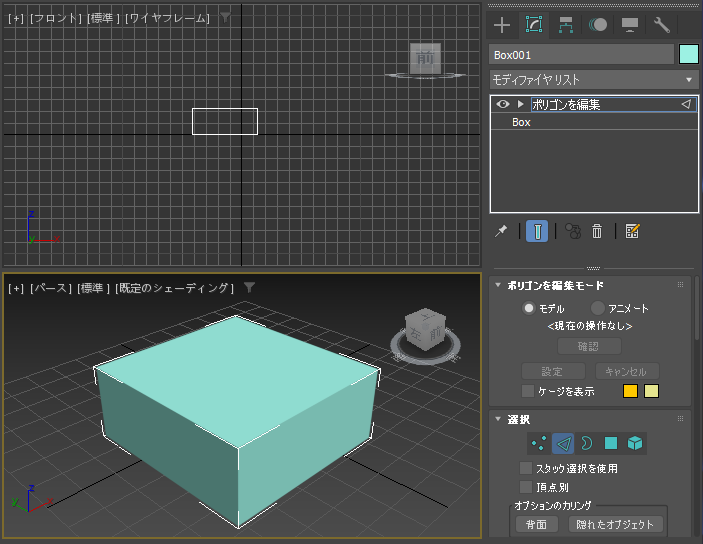Click [+] menu in the front viewport

(16, 18)
